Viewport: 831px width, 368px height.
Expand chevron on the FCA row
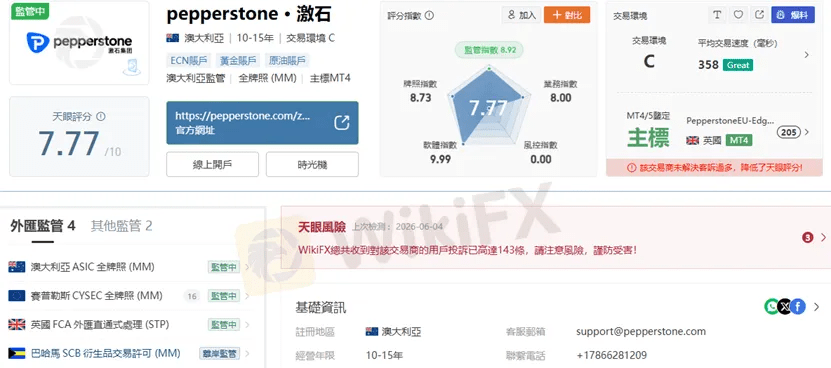(247, 325)
